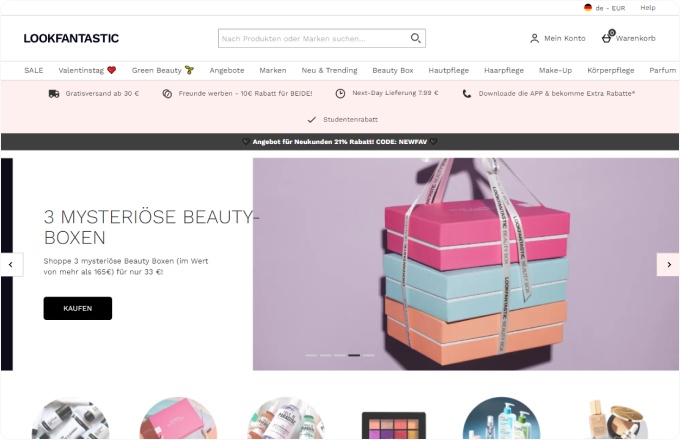
Task: Select the last carousel indicator dash
Action: point(369,355)
